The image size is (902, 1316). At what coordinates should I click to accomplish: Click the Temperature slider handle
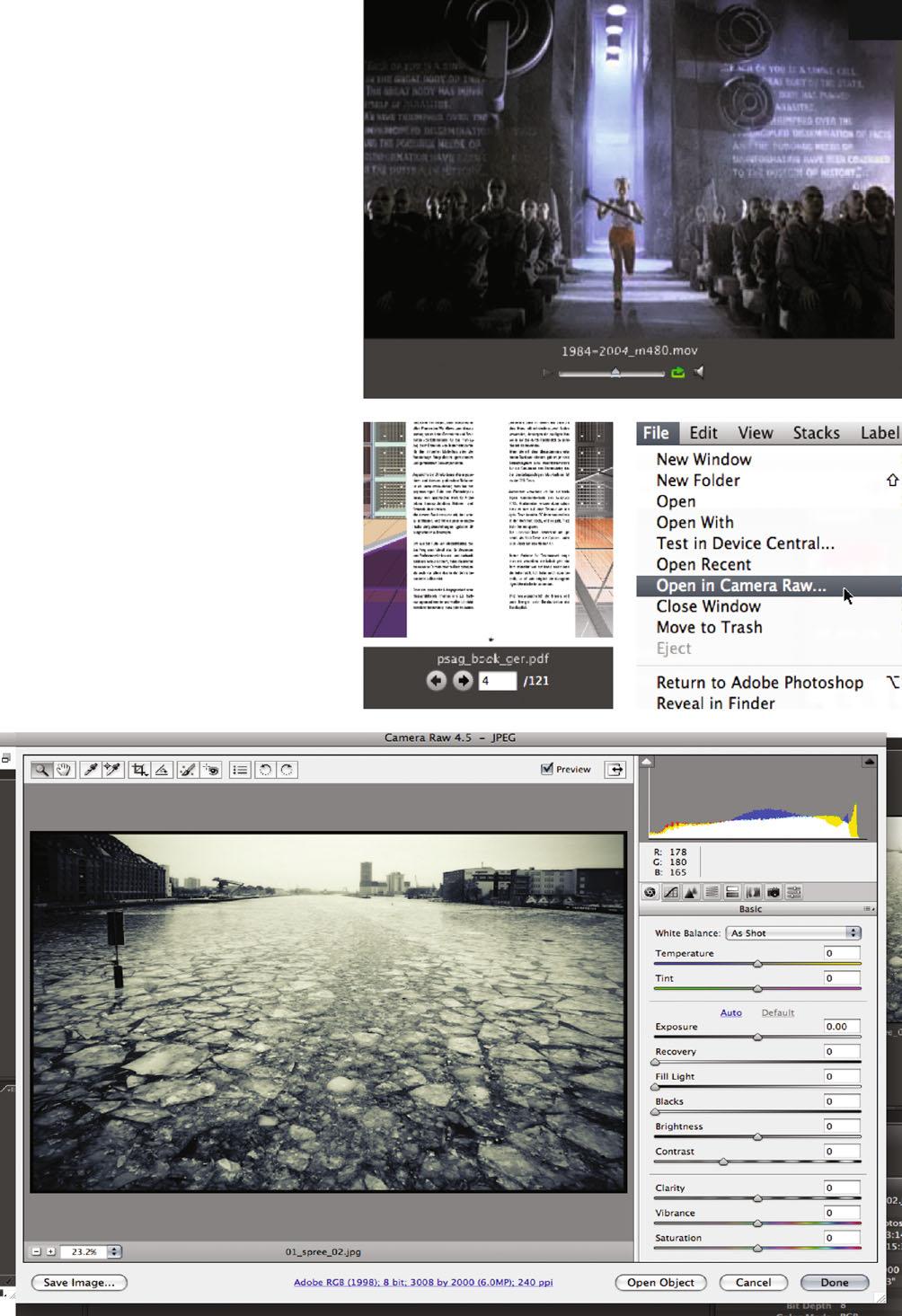[x=757, y=964]
